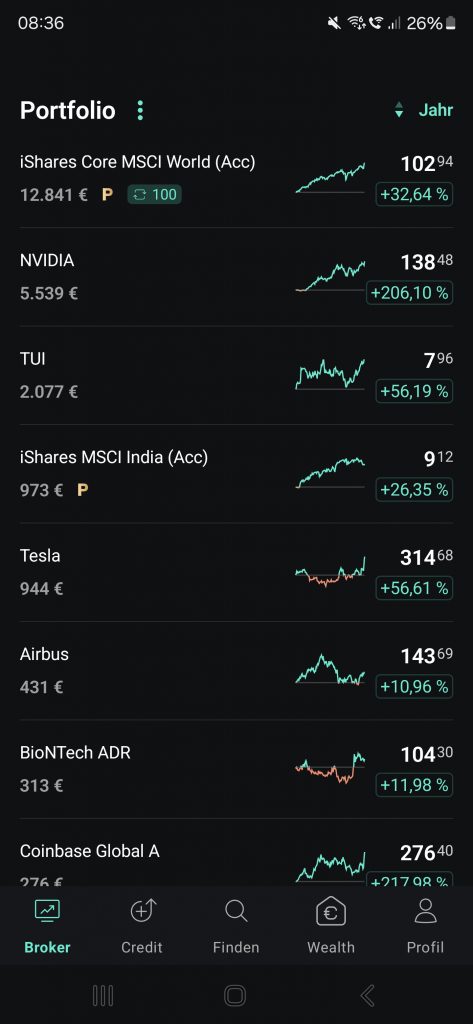Viewport: 473px width, 1024px height.
Task: Open the Airbus position details
Action: coord(236,671)
